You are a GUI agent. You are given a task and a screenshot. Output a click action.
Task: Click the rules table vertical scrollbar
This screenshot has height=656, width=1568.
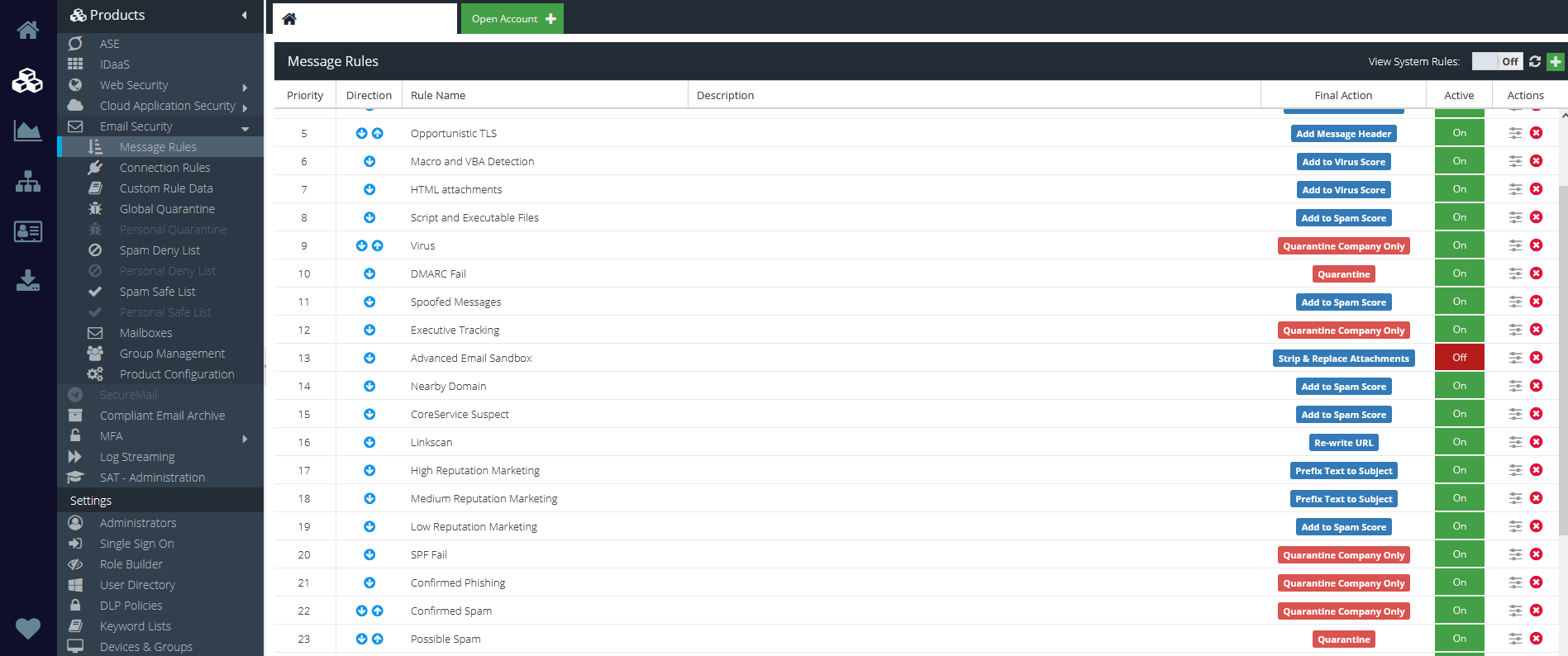pos(1563,359)
